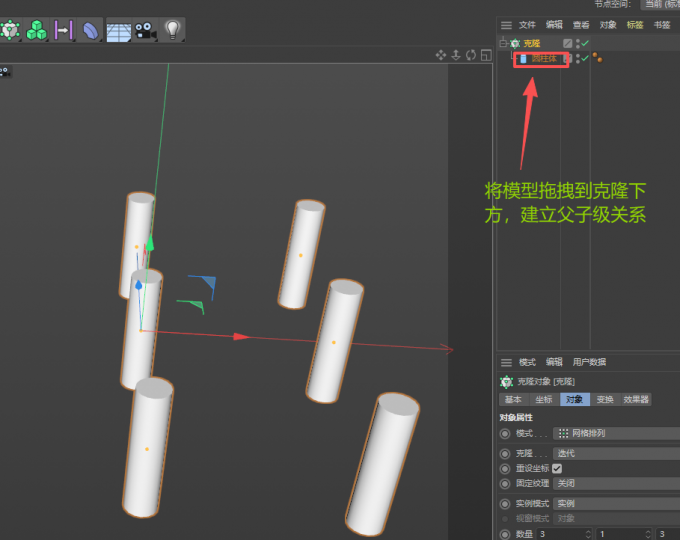The height and width of the screenshot is (540, 680).
Task: Open 用户数据 menu in Attribute Manager
Action: pos(589,362)
